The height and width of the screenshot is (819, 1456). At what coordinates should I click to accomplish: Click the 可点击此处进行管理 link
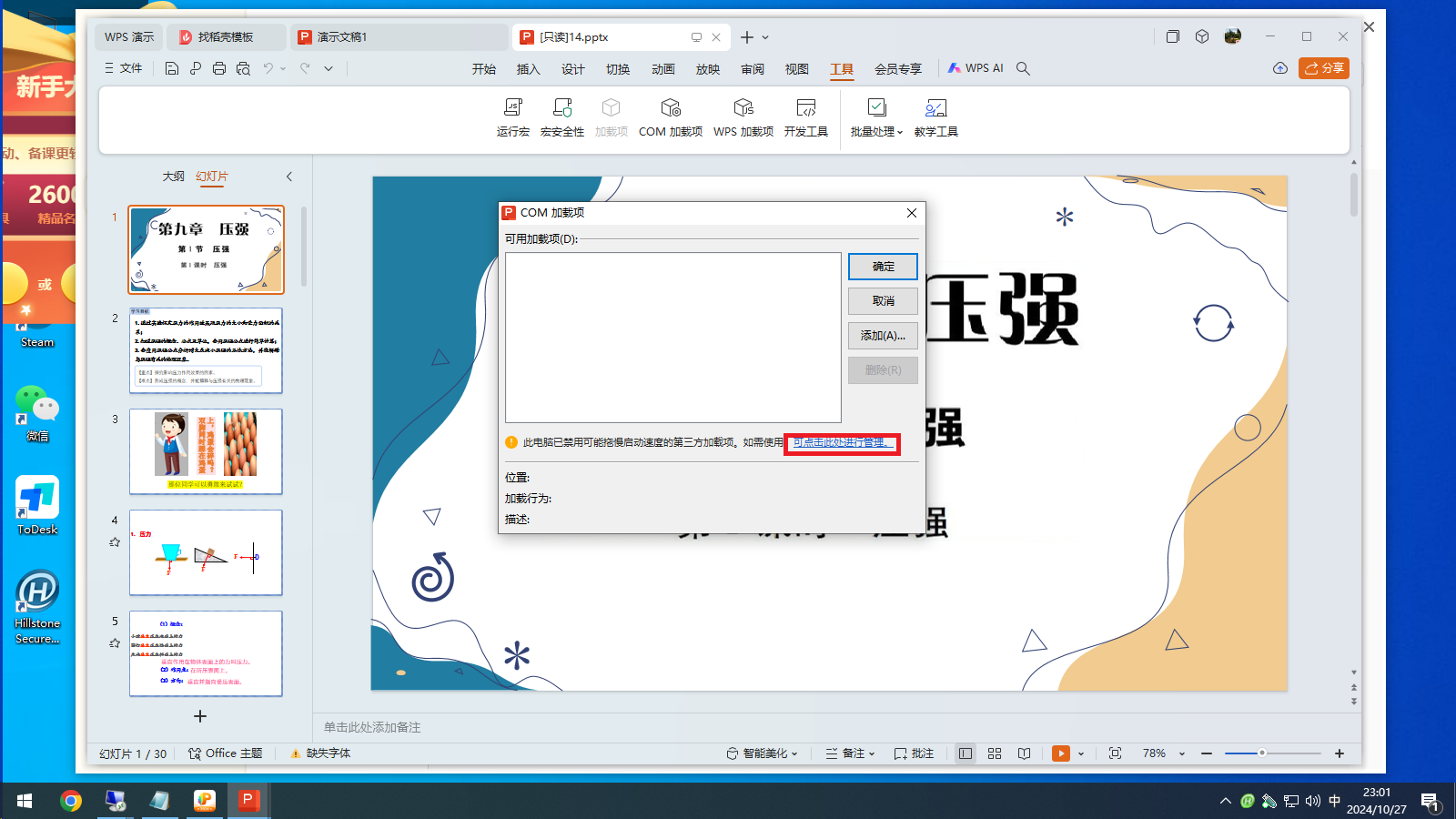[842, 443]
